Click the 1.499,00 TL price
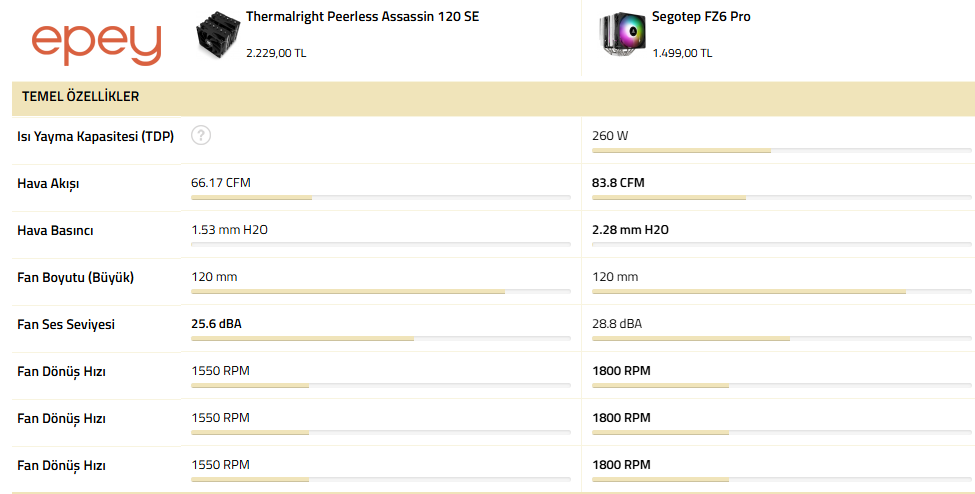The width and height of the screenshot is (975, 494). coord(682,54)
